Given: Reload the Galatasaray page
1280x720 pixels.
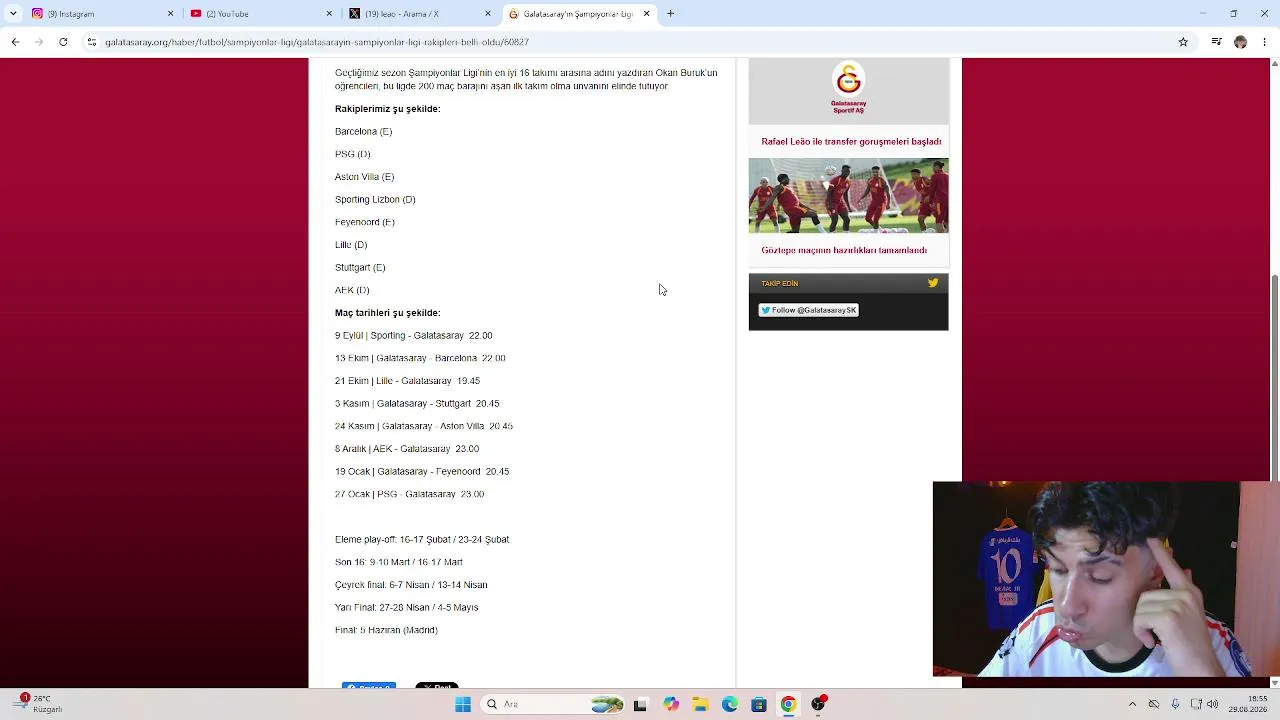Looking at the screenshot, I should click(63, 42).
